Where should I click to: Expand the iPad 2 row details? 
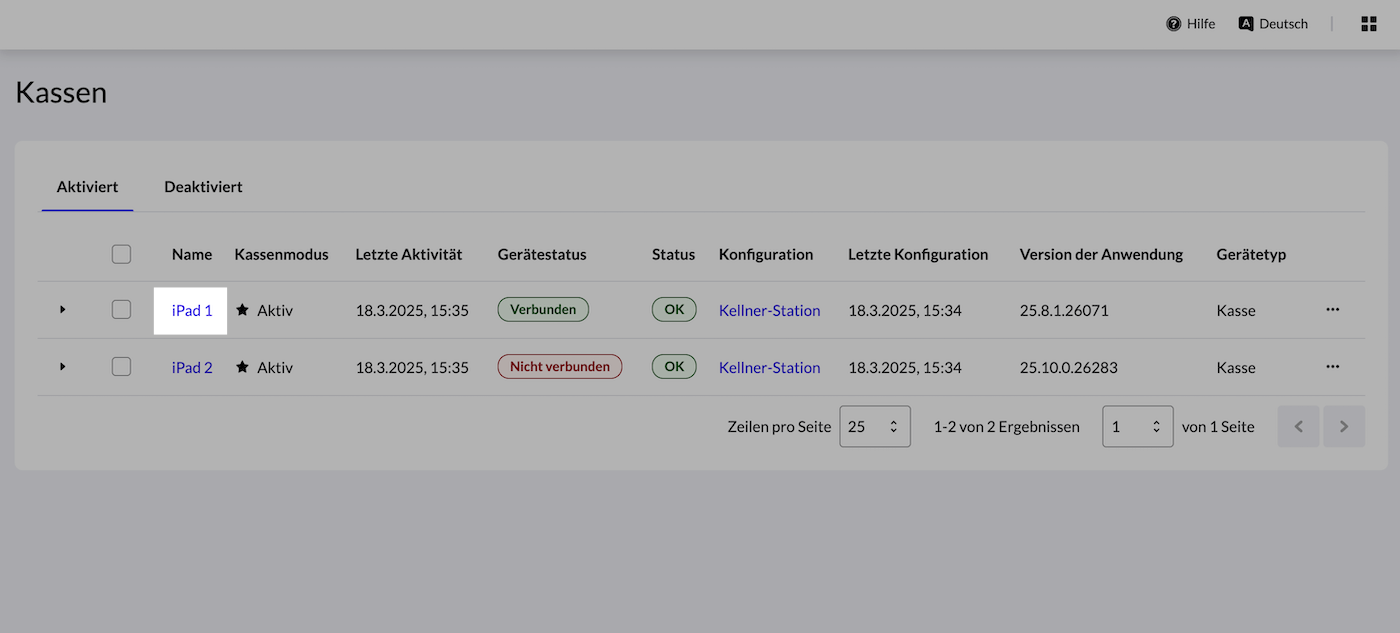[x=62, y=367]
